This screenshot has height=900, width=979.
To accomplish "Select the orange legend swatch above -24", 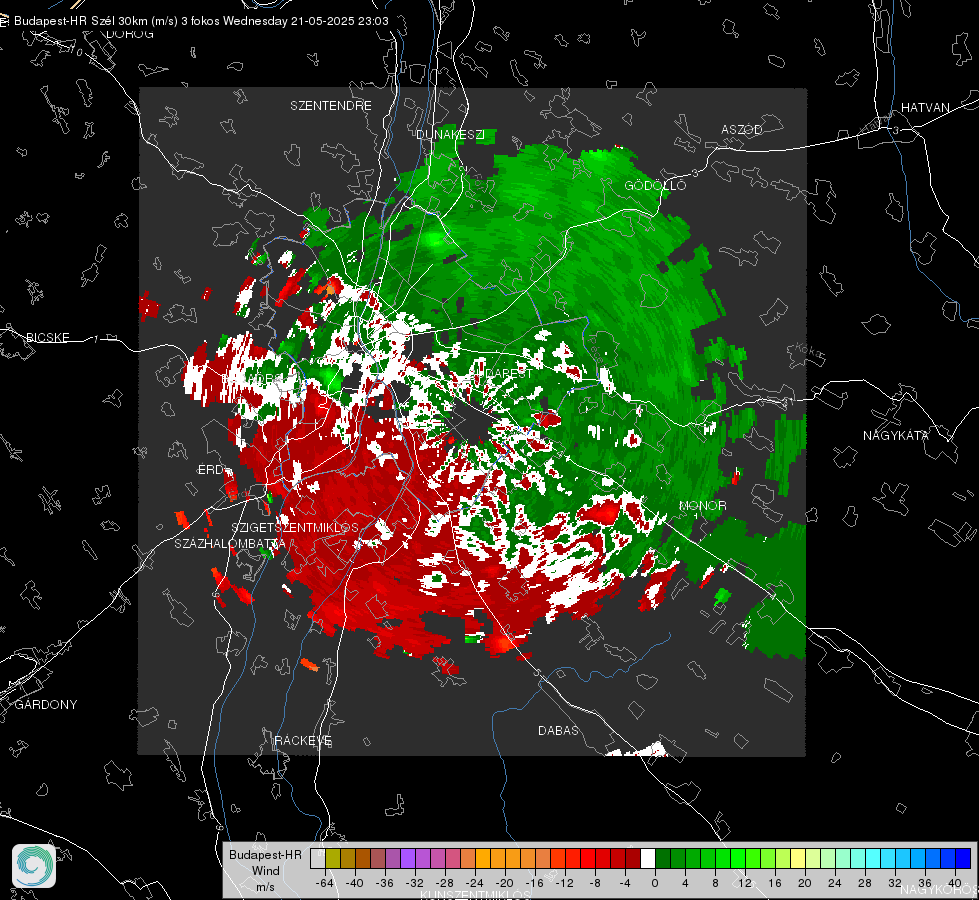I will [483, 858].
